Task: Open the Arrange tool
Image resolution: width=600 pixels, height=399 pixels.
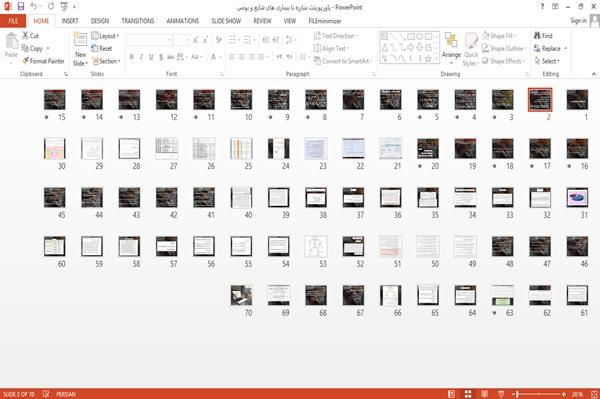Action: tap(451, 49)
